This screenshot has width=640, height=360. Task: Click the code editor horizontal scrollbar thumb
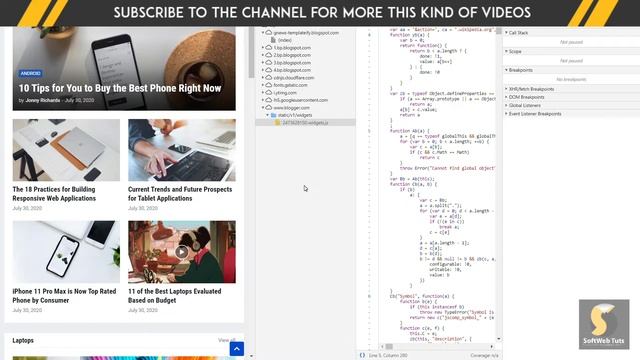click(x=389, y=347)
